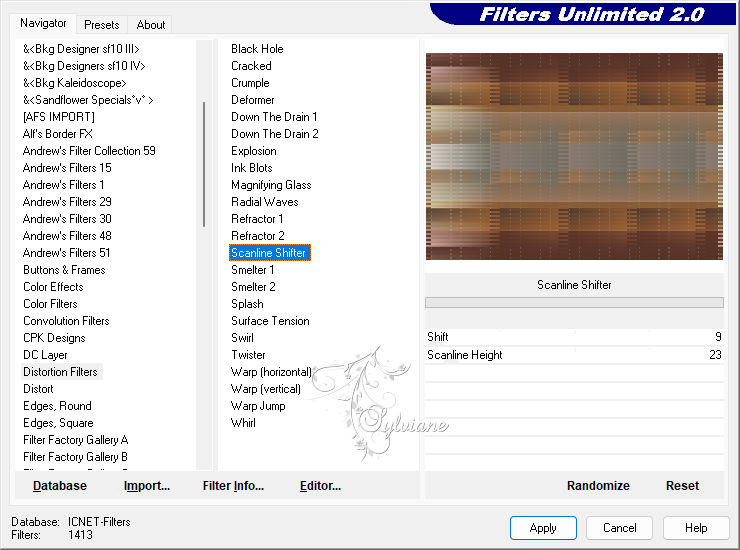Choose the Cracked filter
Image resolution: width=740 pixels, height=550 pixels.
(x=251, y=66)
